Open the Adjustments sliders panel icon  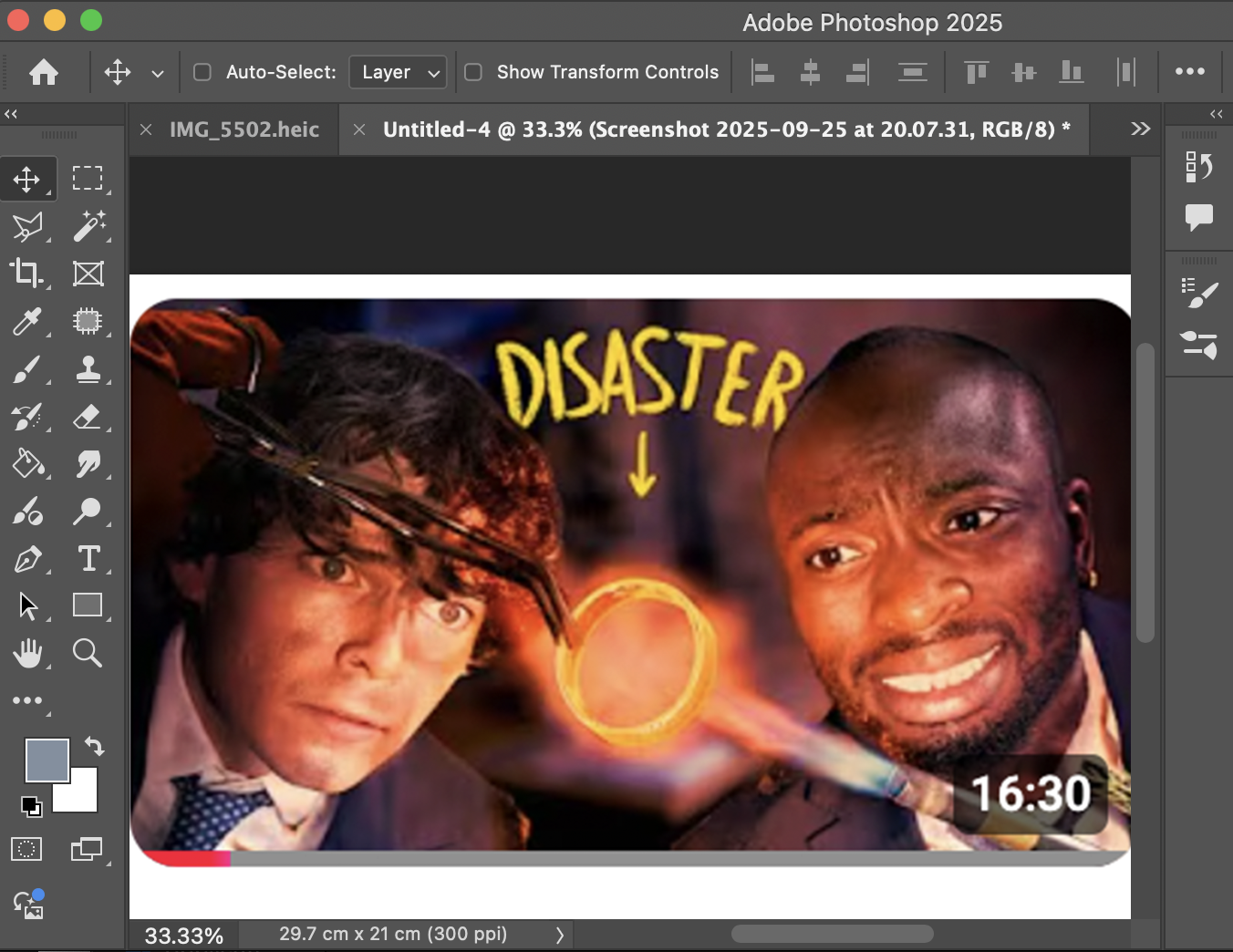click(x=1198, y=345)
